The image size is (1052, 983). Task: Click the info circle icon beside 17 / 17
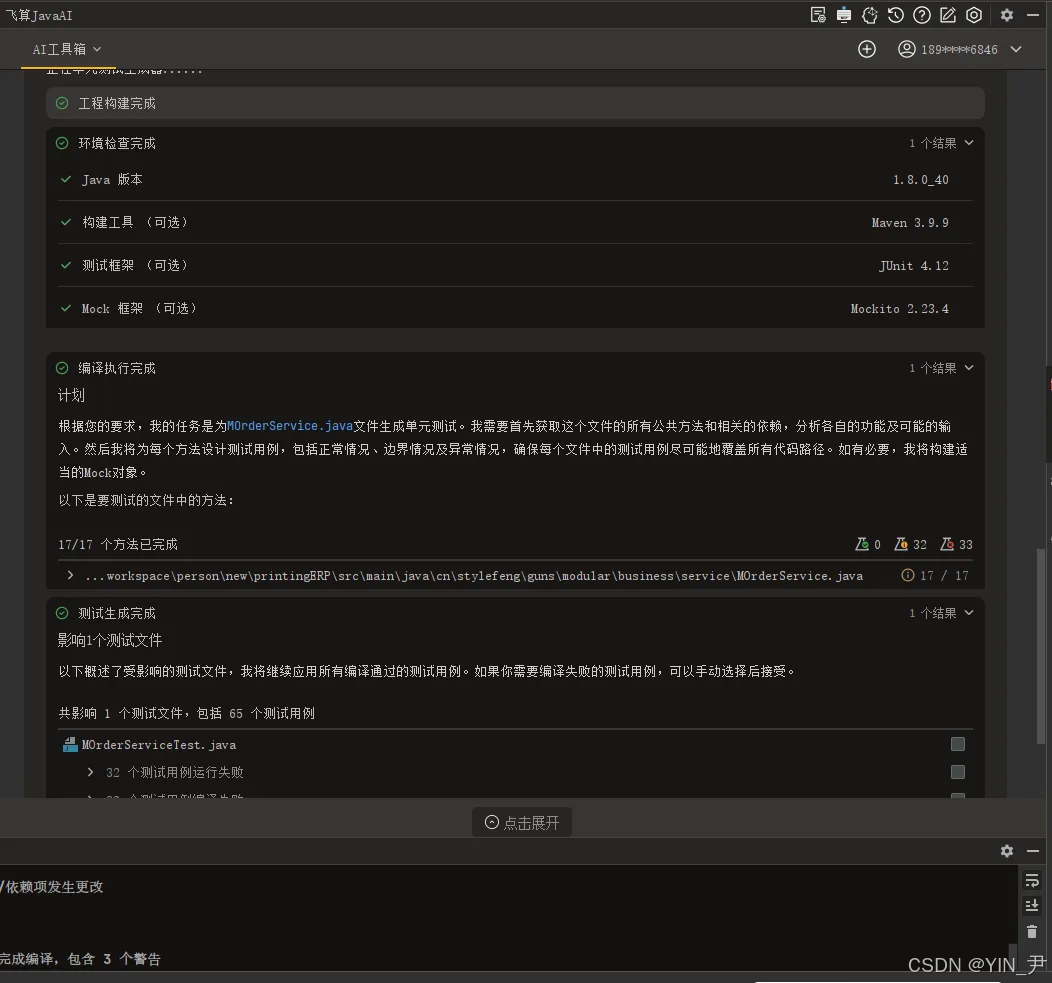[x=907, y=575]
